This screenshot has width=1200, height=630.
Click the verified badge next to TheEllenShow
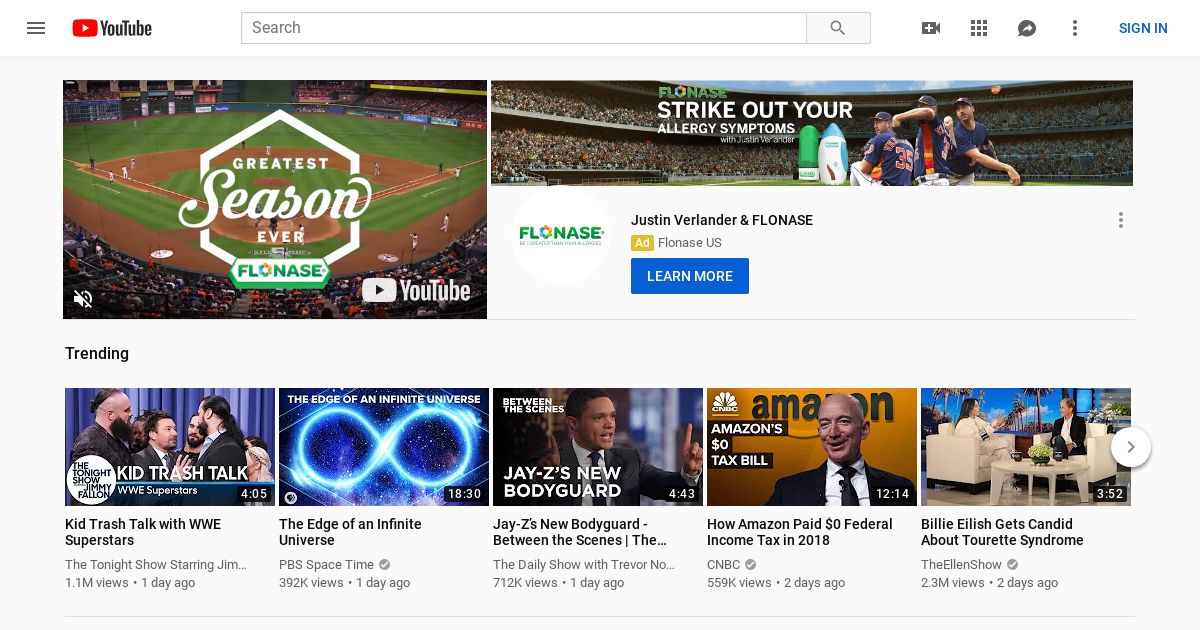1011,565
